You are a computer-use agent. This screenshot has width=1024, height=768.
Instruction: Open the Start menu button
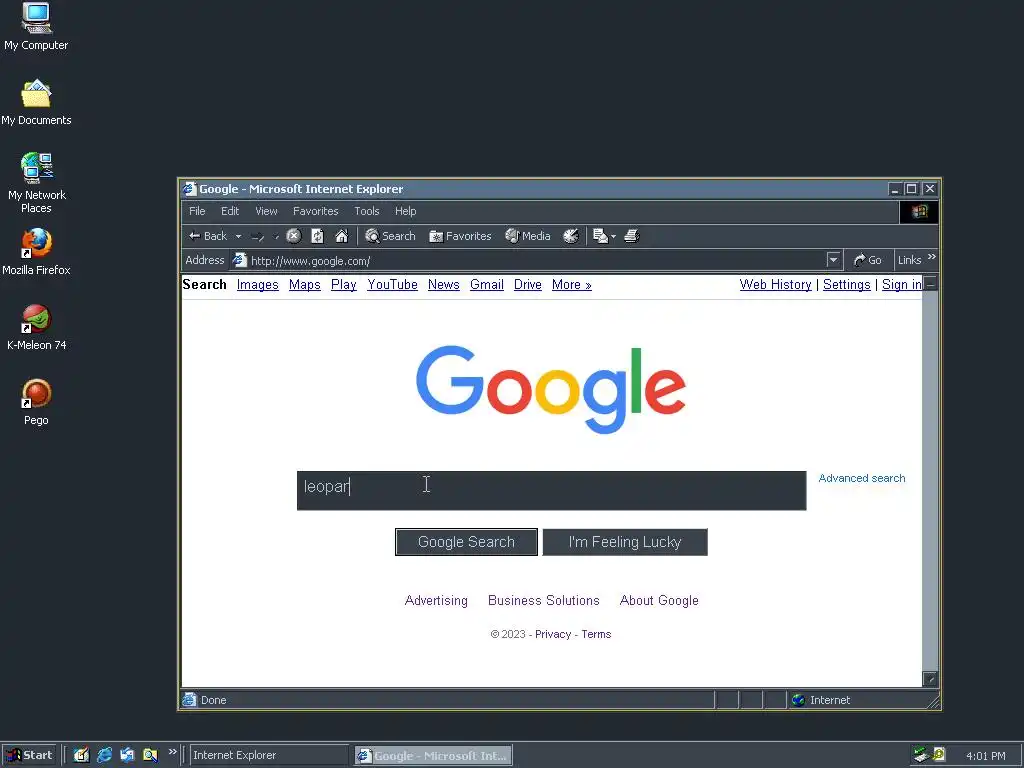point(29,755)
